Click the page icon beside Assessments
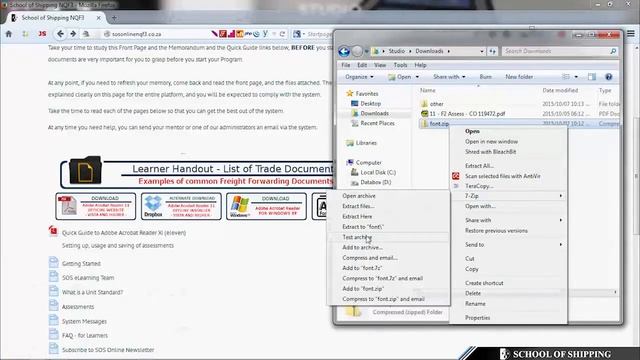The image size is (640, 360). tap(53, 305)
